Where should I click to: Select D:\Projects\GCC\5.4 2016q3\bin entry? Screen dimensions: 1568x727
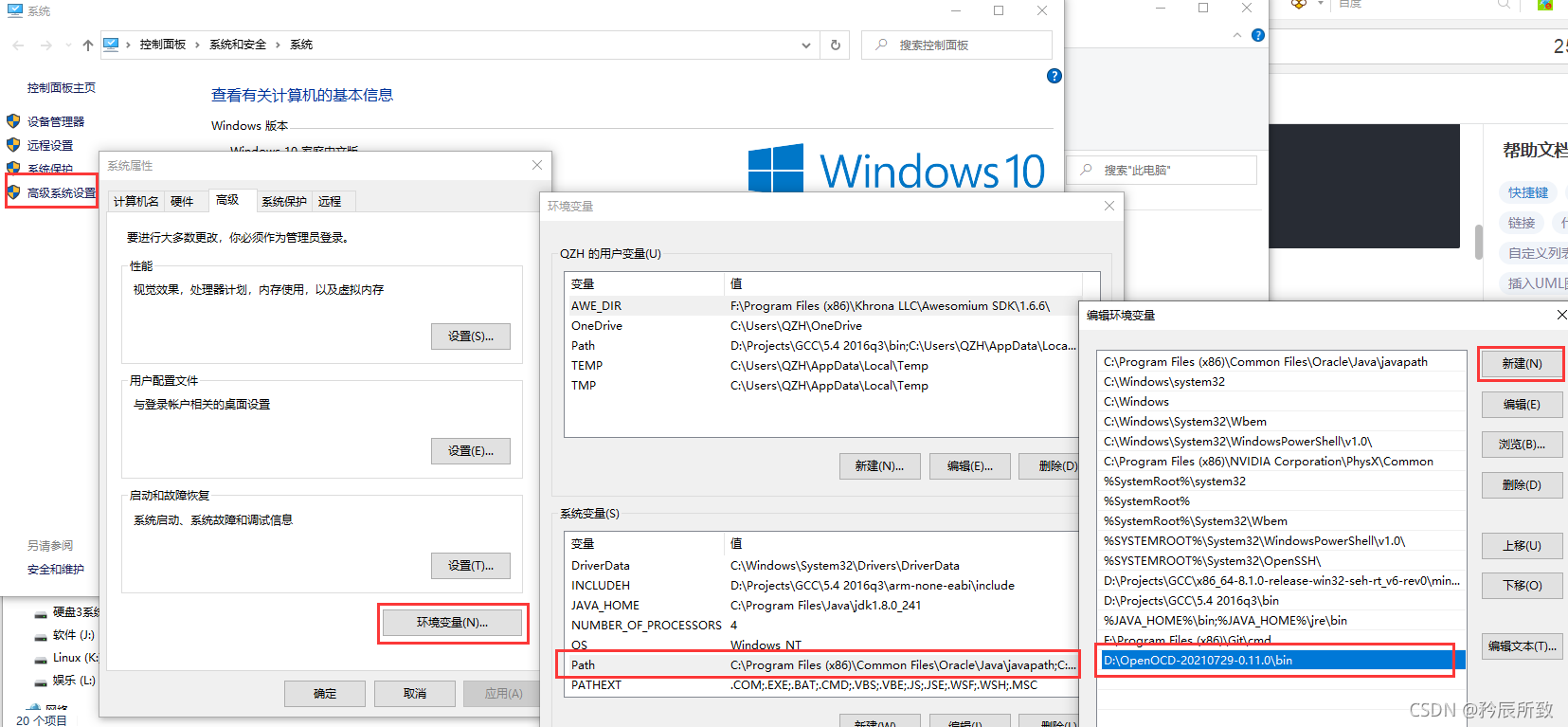(x=1283, y=600)
